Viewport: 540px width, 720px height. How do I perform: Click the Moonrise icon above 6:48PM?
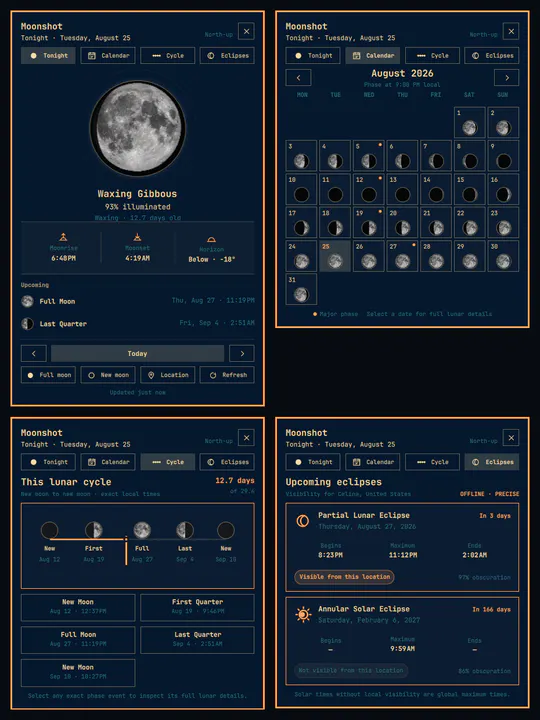coord(63,237)
